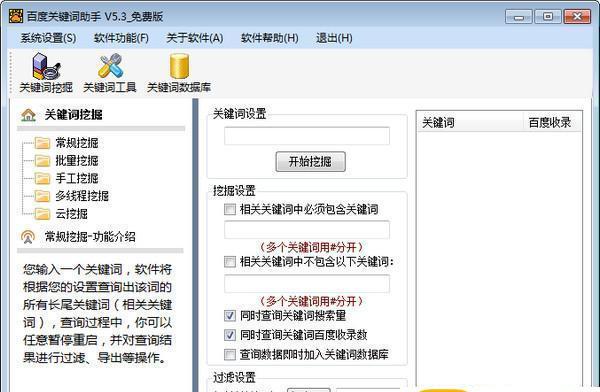Click the home icon beside 关键词挖掘 heading
The width and height of the screenshot is (600, 392).
point(28,114)
